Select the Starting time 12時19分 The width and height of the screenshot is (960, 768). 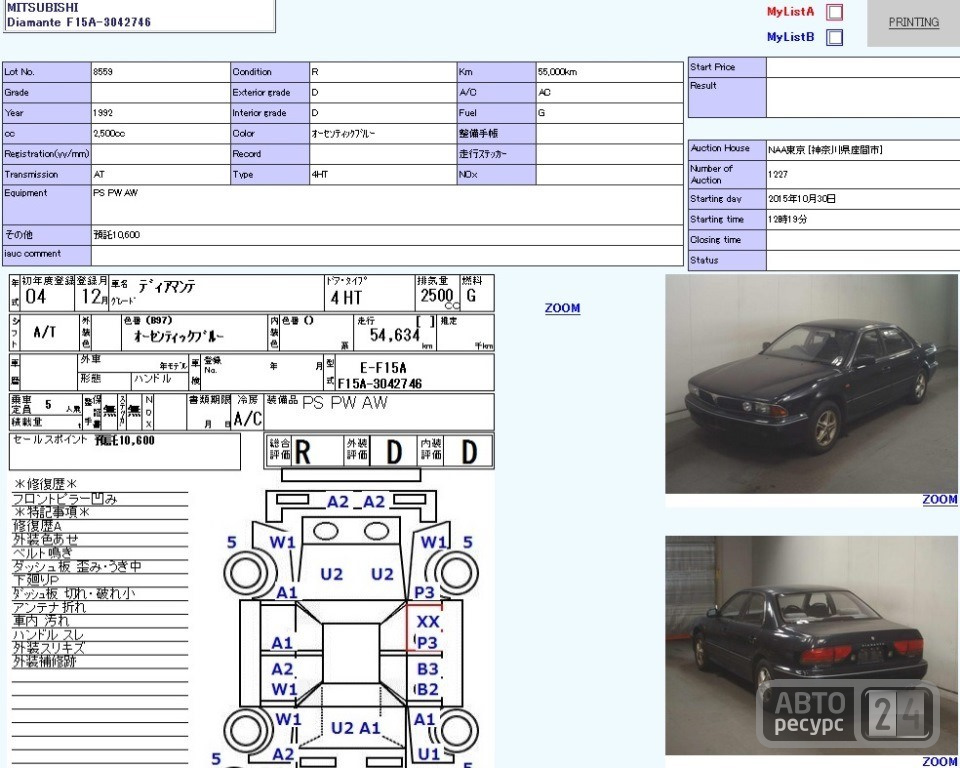click(787, 219)
